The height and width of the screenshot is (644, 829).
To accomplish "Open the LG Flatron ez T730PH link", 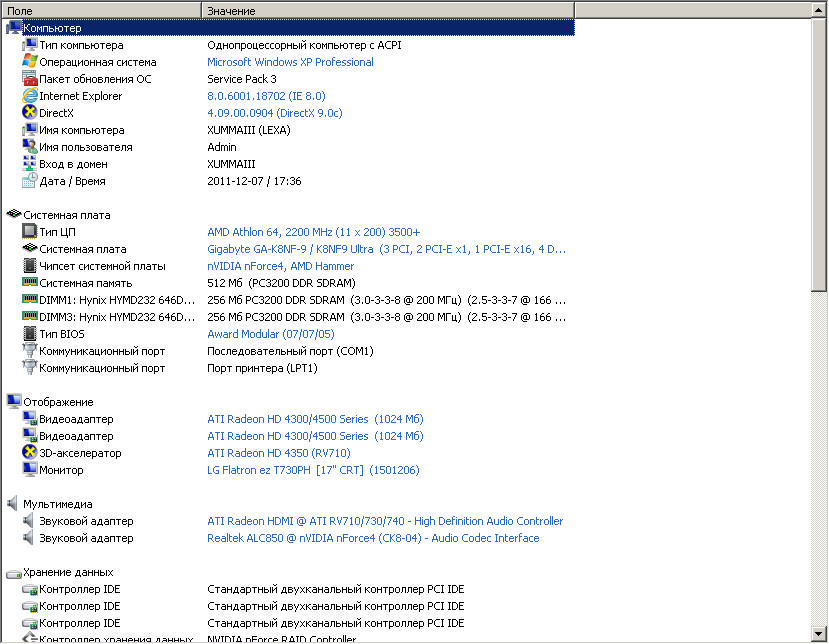I will [313, 470].
